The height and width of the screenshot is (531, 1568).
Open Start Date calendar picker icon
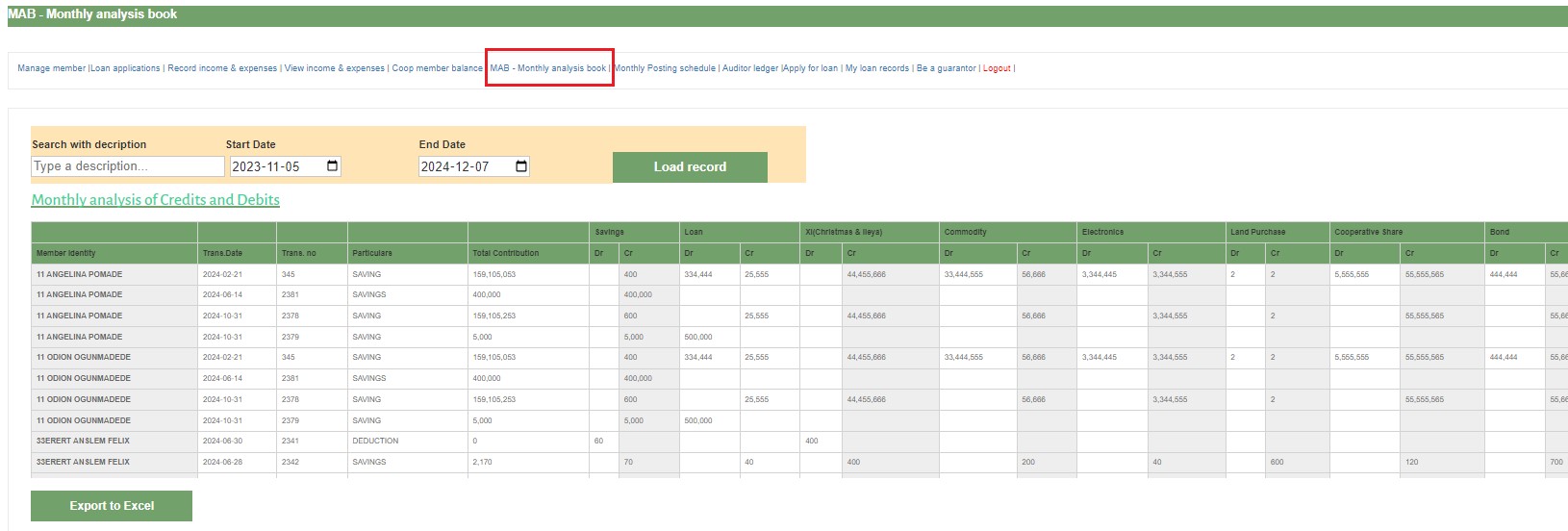[x=333, y=166]
